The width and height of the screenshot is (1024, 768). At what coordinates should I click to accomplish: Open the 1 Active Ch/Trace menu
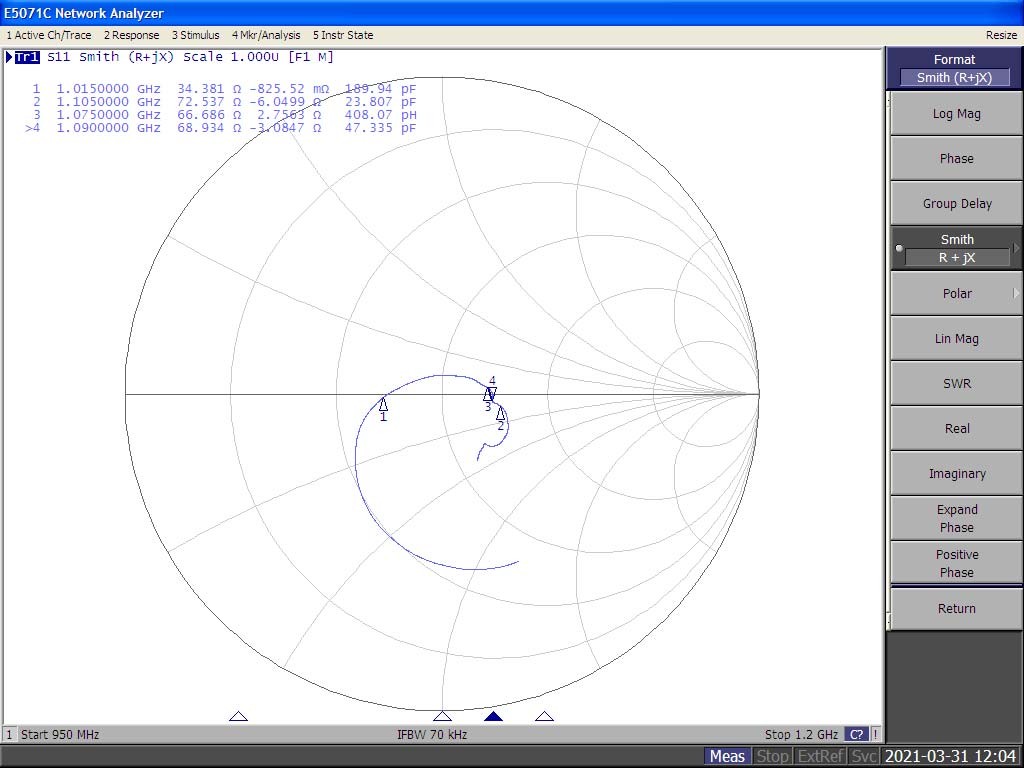click(x=49, y=35)
